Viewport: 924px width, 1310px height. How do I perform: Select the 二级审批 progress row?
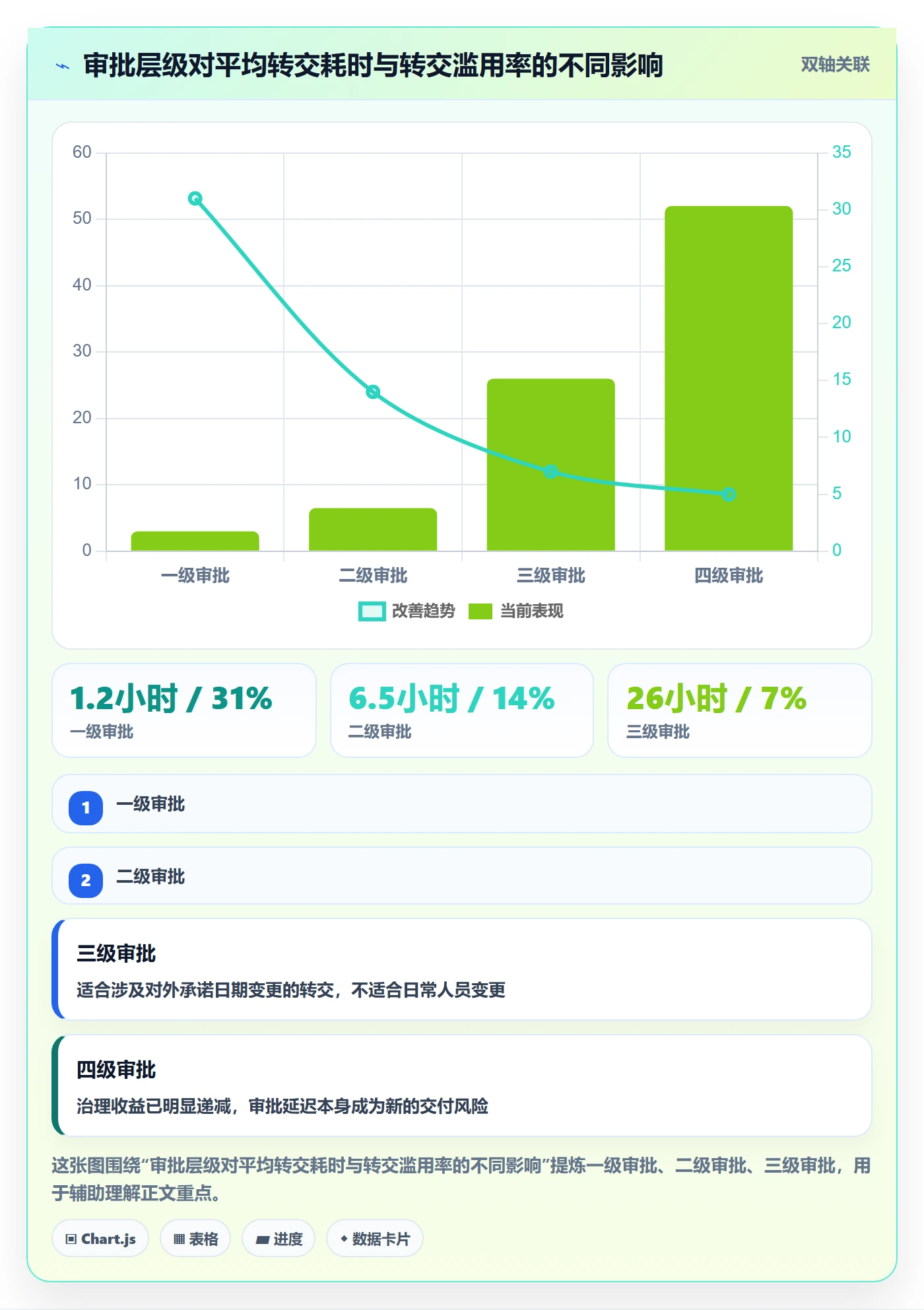click(462, 876)
